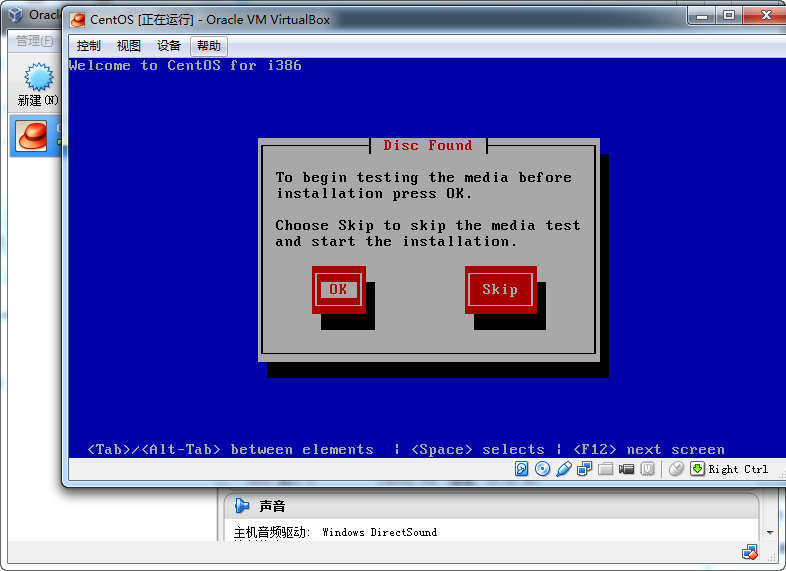Open the network adapters status icon

[584, 469]
